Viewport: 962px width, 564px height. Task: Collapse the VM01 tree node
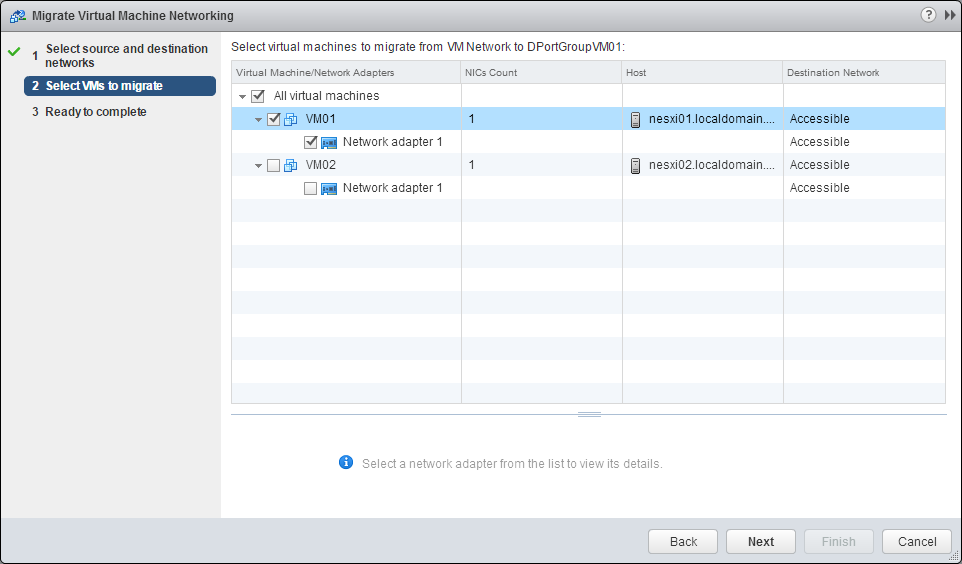point(259,120)
